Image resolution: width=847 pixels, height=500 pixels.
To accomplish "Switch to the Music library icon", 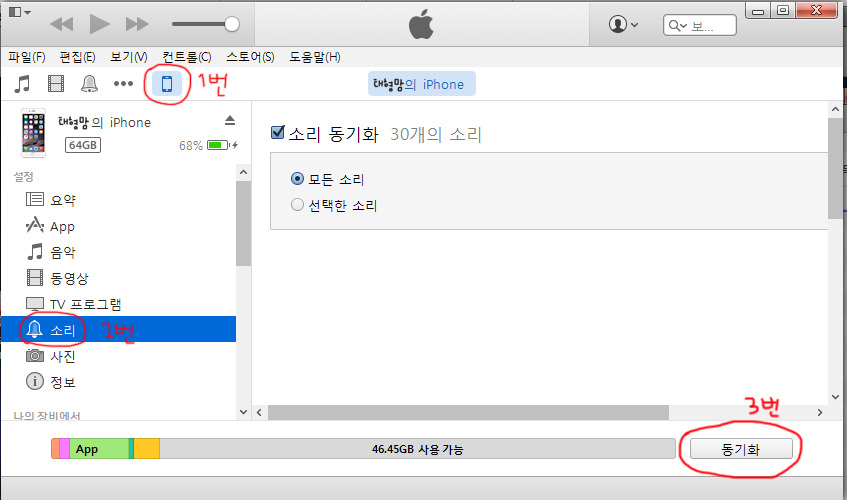I will (22, 84).
